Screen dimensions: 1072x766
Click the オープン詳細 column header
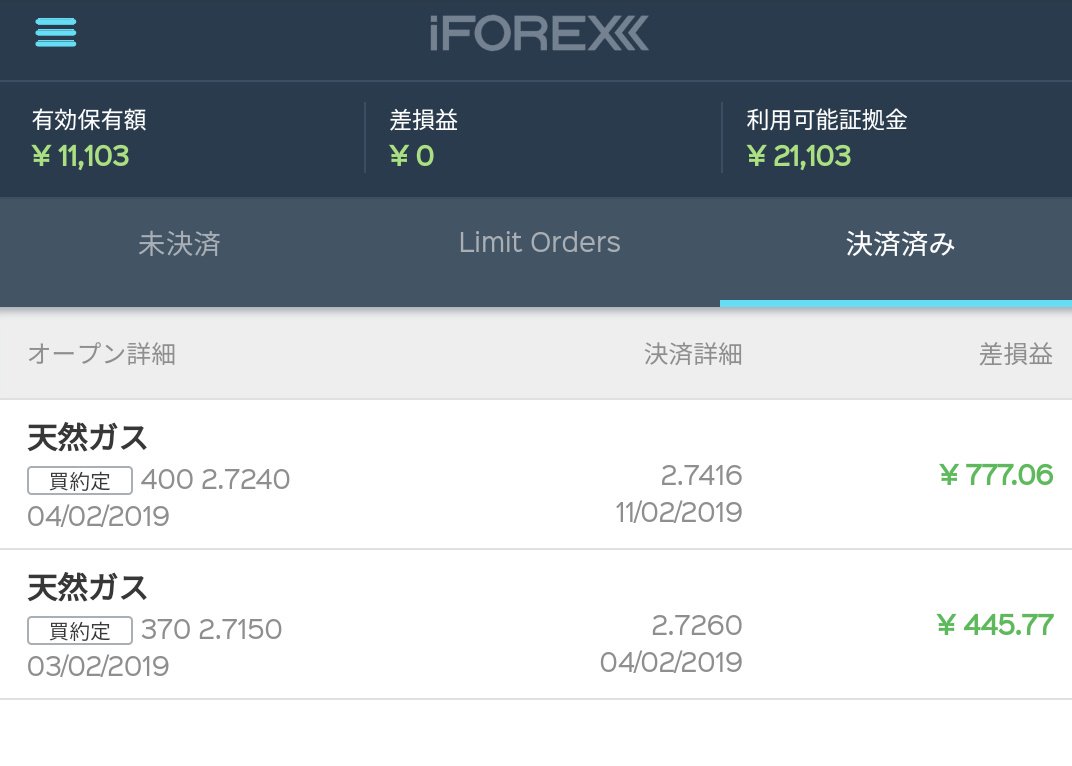[102, 354]
